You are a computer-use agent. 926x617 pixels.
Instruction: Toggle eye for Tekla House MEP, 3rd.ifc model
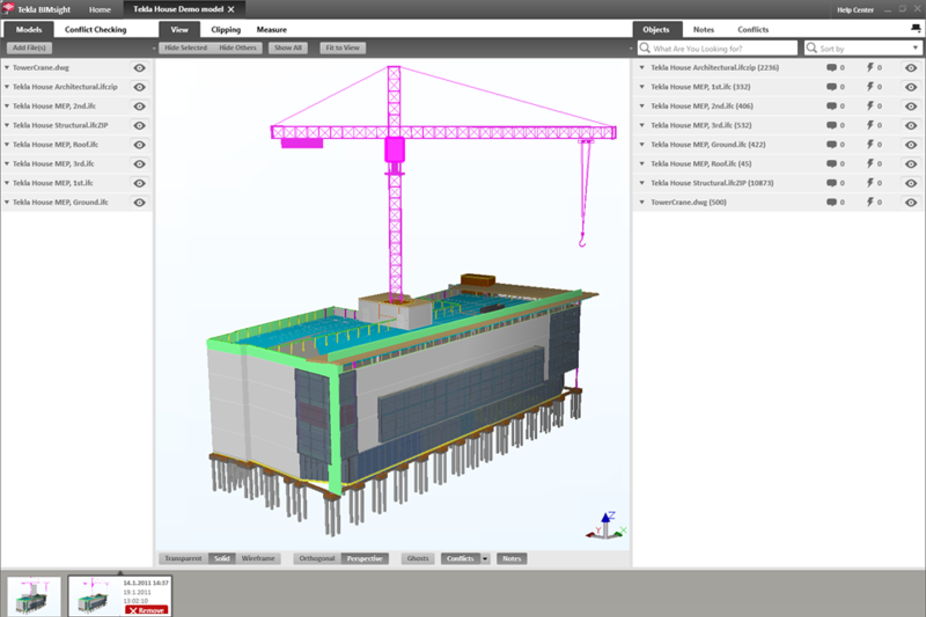click(139, 164)
